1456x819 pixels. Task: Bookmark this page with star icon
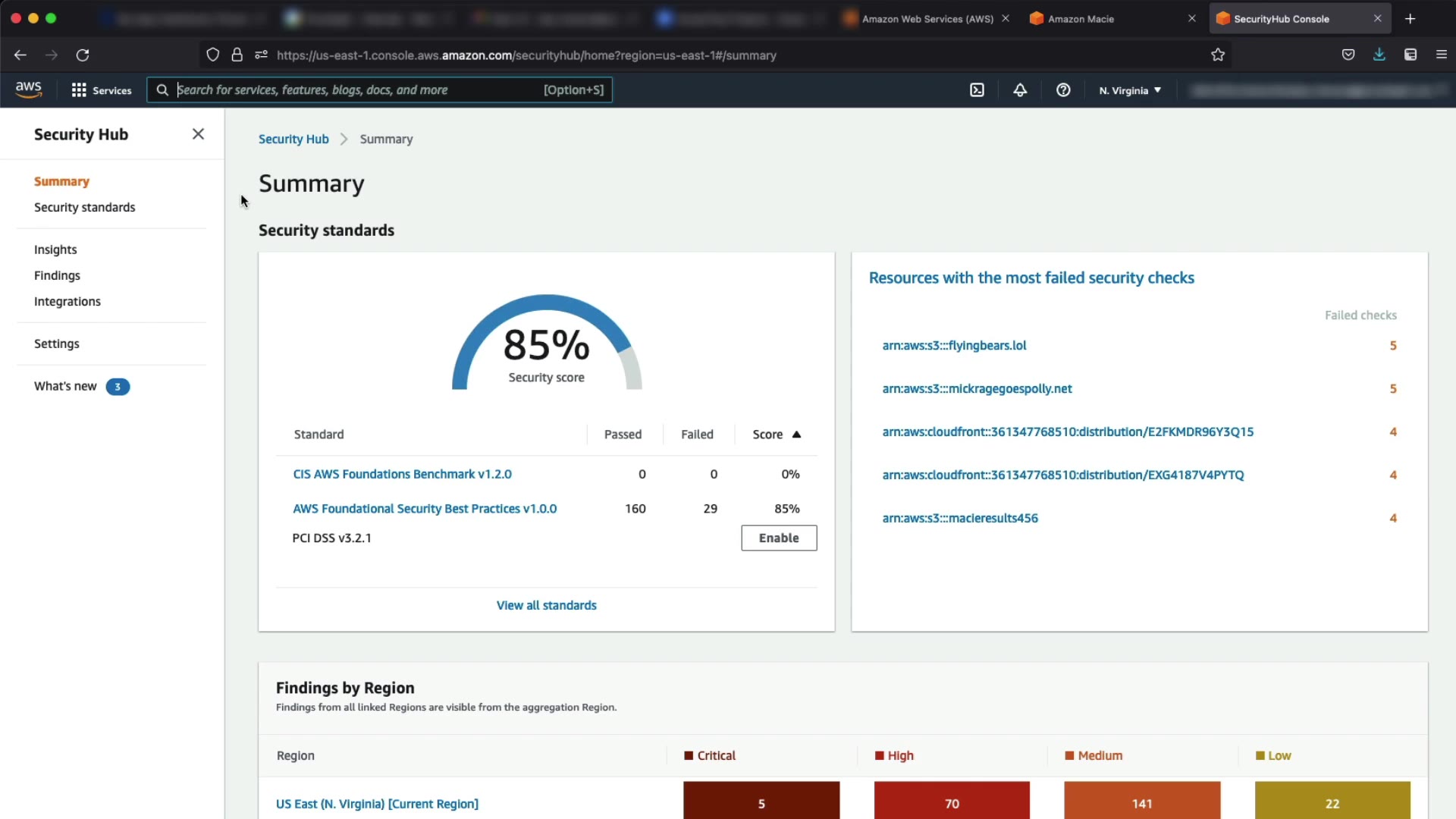[1218, 55]
